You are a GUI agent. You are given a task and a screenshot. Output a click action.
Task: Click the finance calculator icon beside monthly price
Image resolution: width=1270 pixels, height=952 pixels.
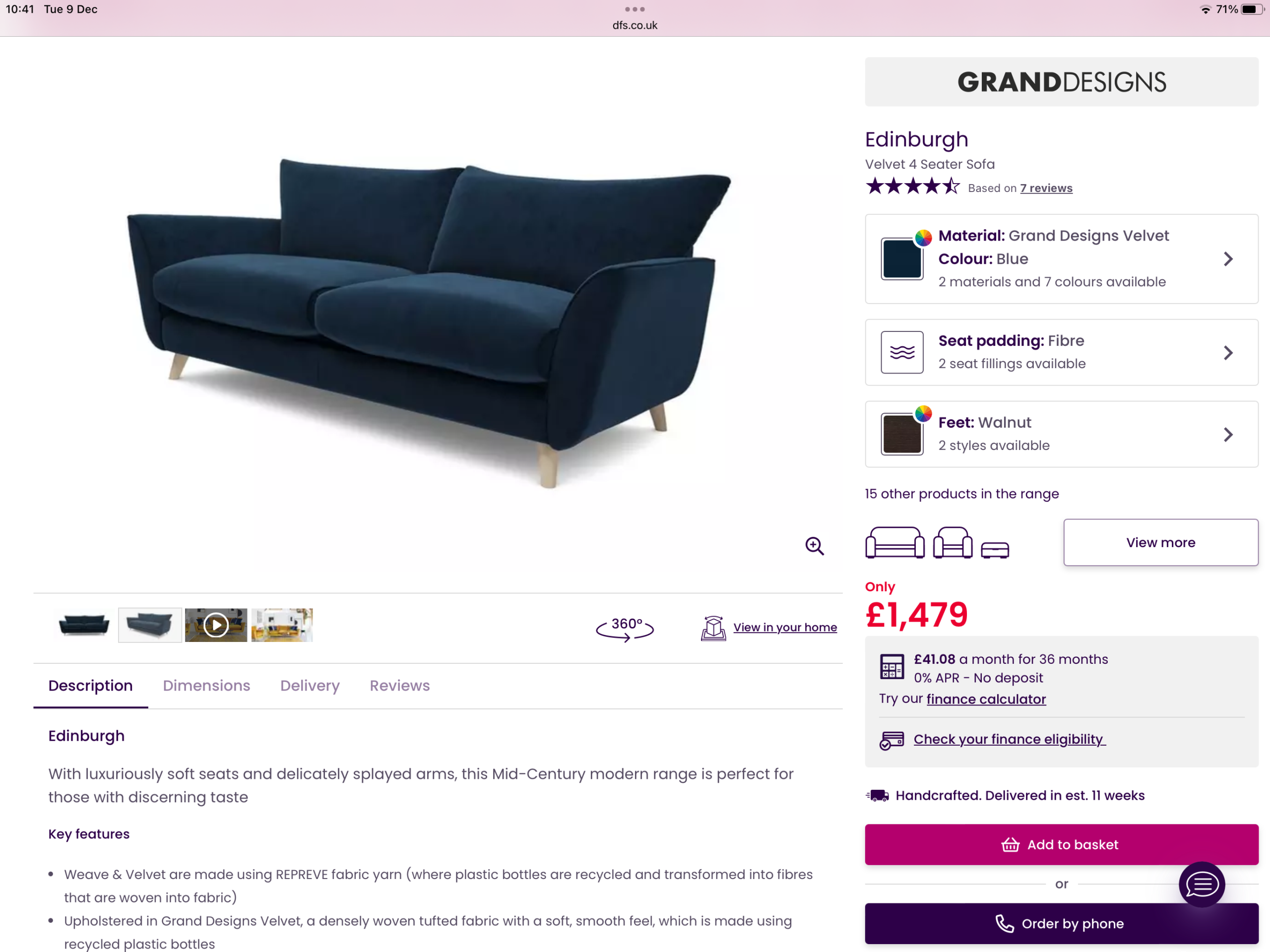click(x=891, y=666)
